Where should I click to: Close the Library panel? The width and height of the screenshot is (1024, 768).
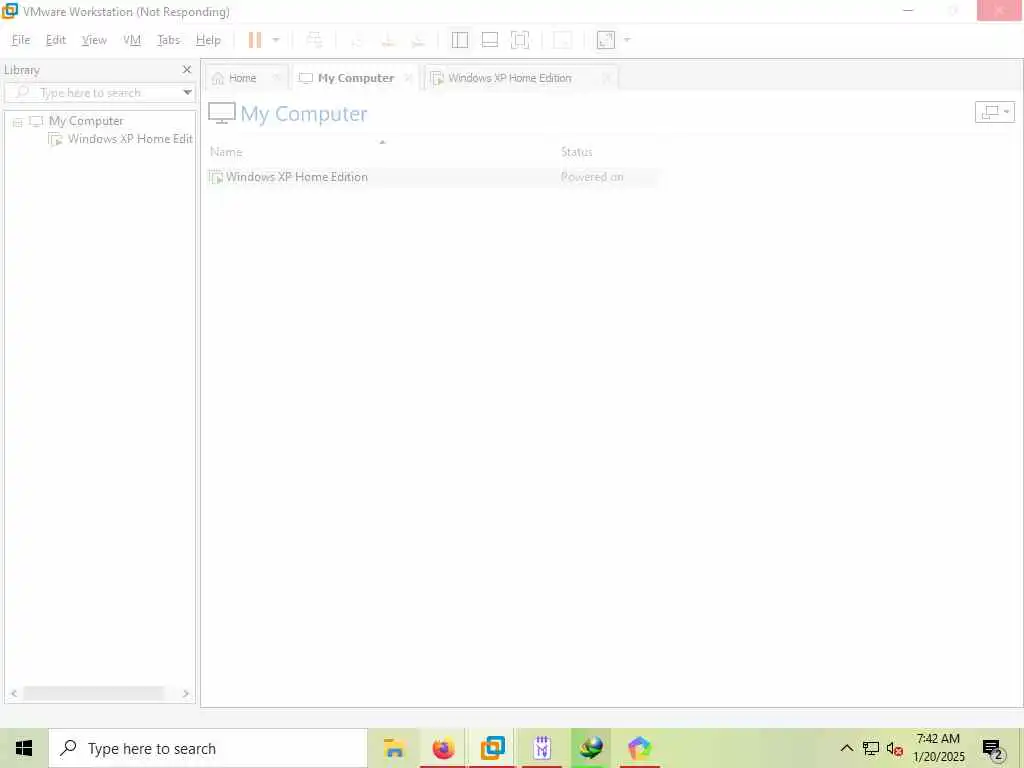click(187, 69)
